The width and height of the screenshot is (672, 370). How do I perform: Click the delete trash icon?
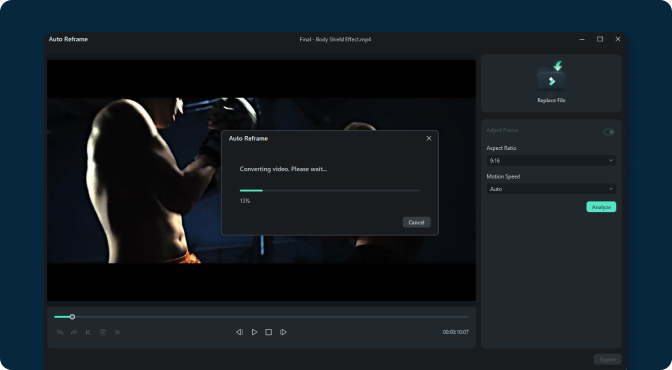tap(102, 332)
